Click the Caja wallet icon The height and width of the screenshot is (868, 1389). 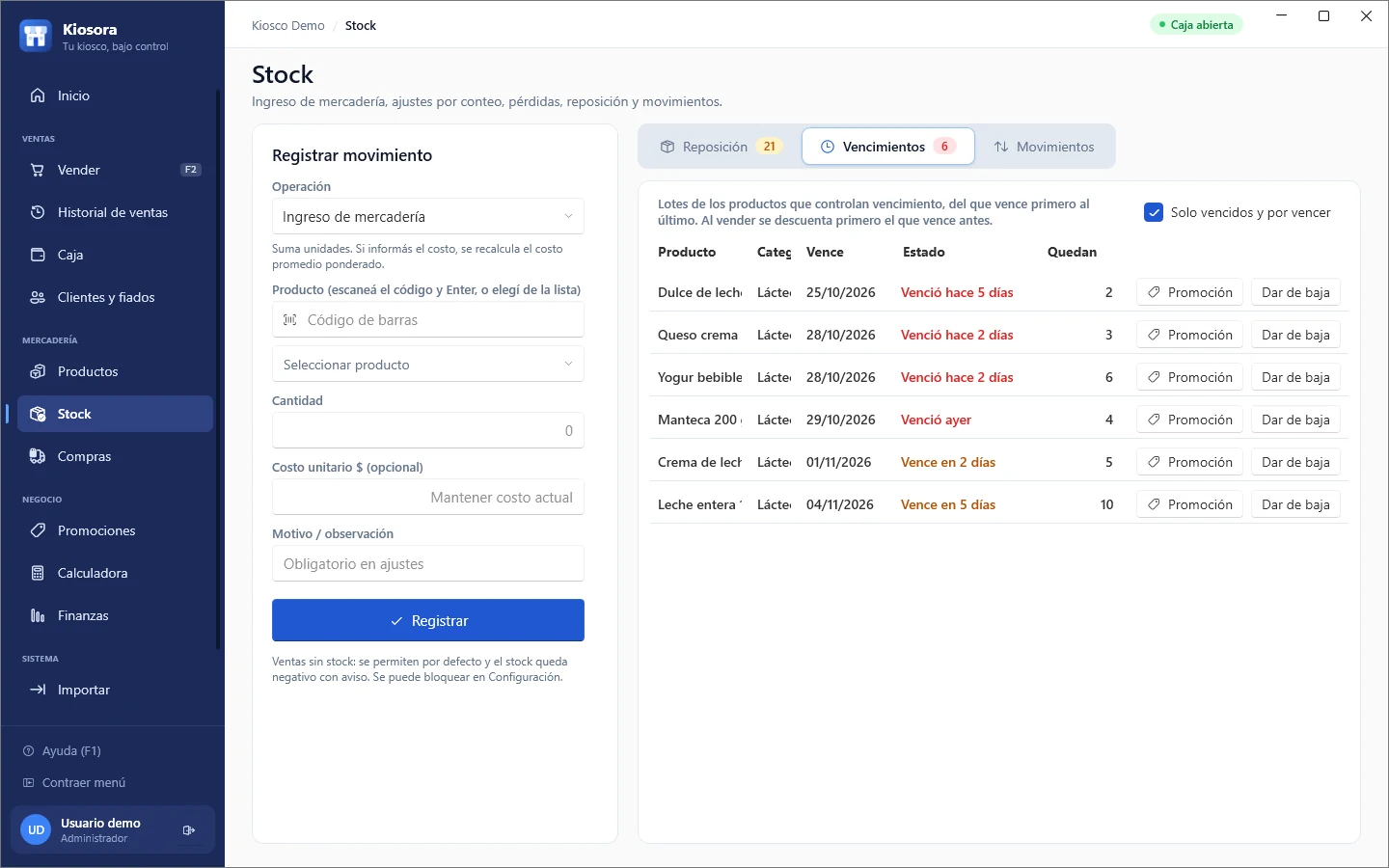(x=38, y=255)
